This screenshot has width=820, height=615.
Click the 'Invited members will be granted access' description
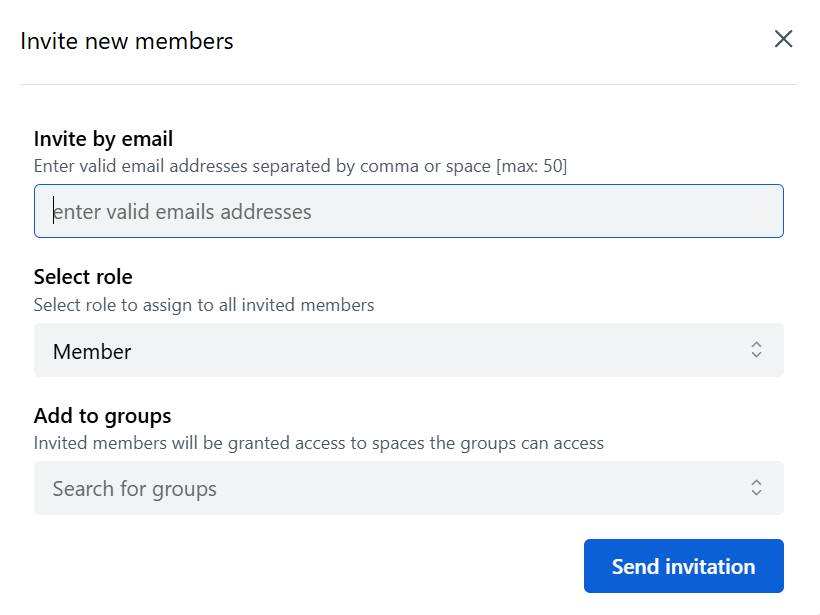coord(318,443)
